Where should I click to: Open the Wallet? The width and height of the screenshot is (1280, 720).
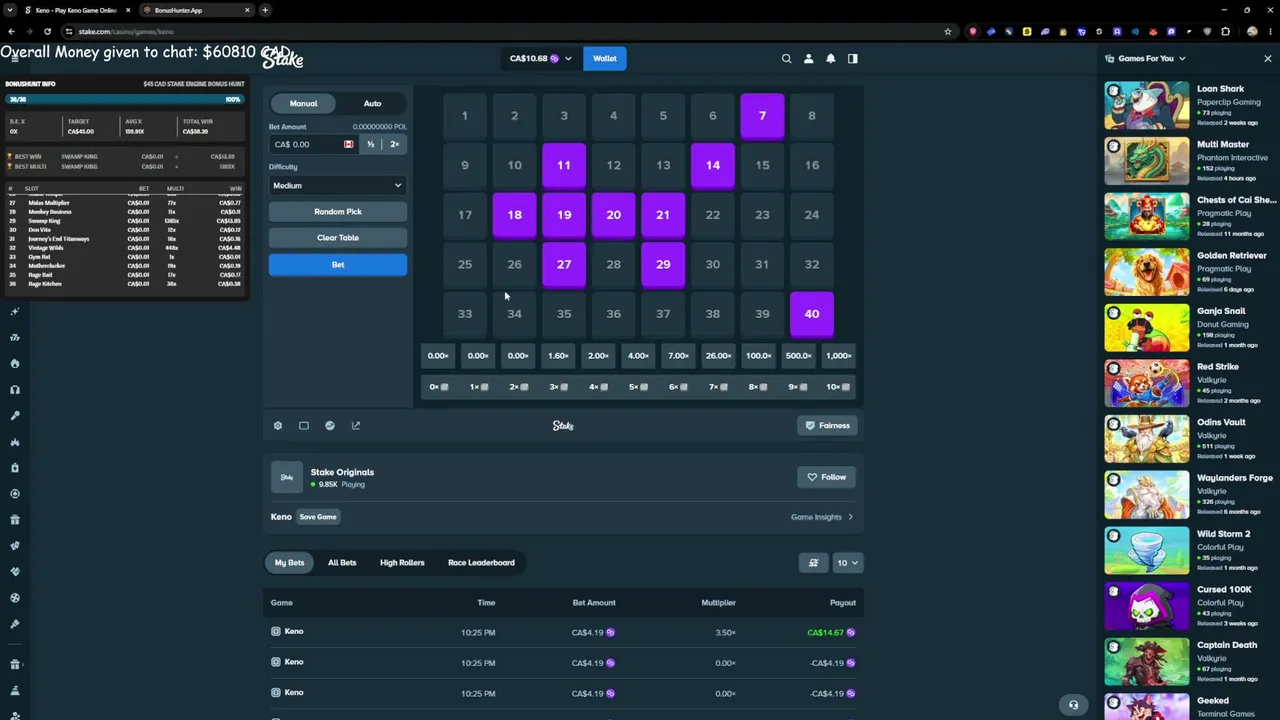(605, 59)
